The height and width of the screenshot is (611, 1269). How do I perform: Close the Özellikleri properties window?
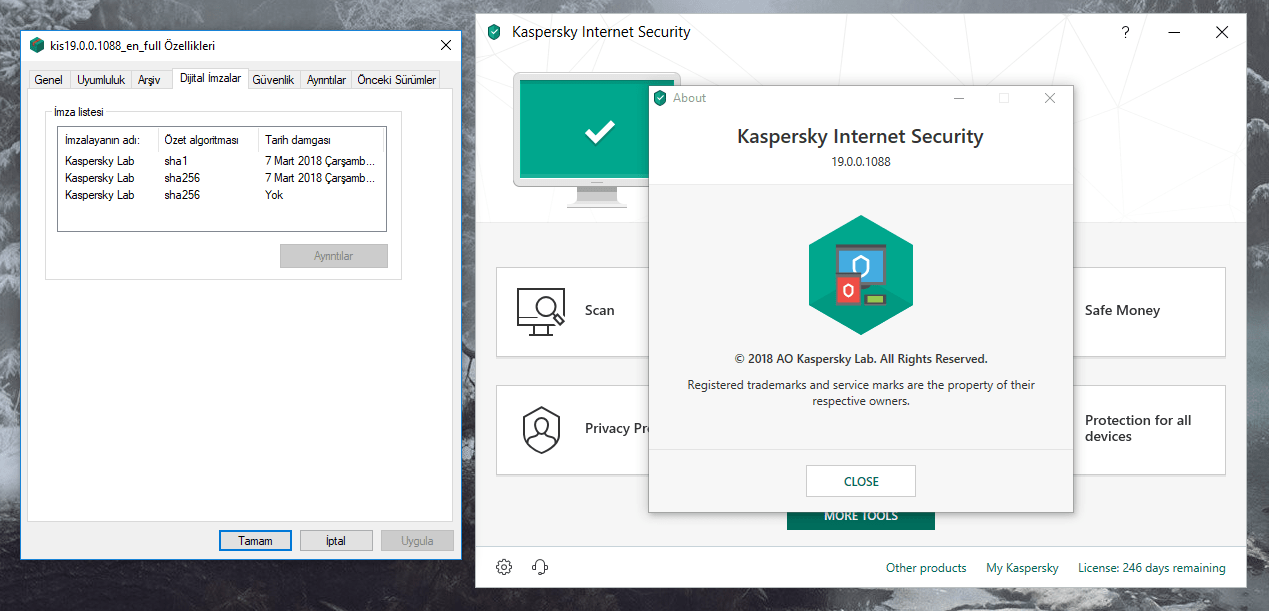(x=446, y=45)
